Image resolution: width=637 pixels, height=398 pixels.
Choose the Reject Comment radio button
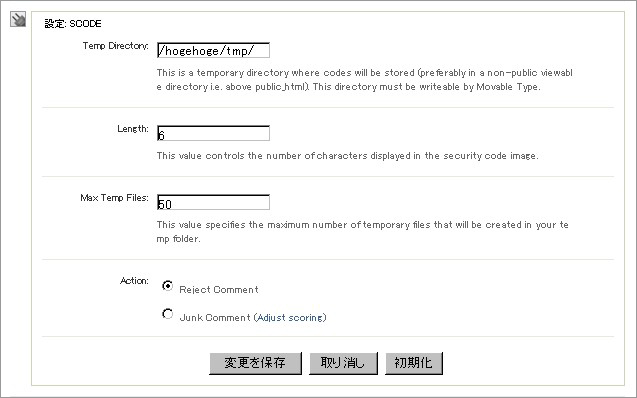[x=167, y=286]
